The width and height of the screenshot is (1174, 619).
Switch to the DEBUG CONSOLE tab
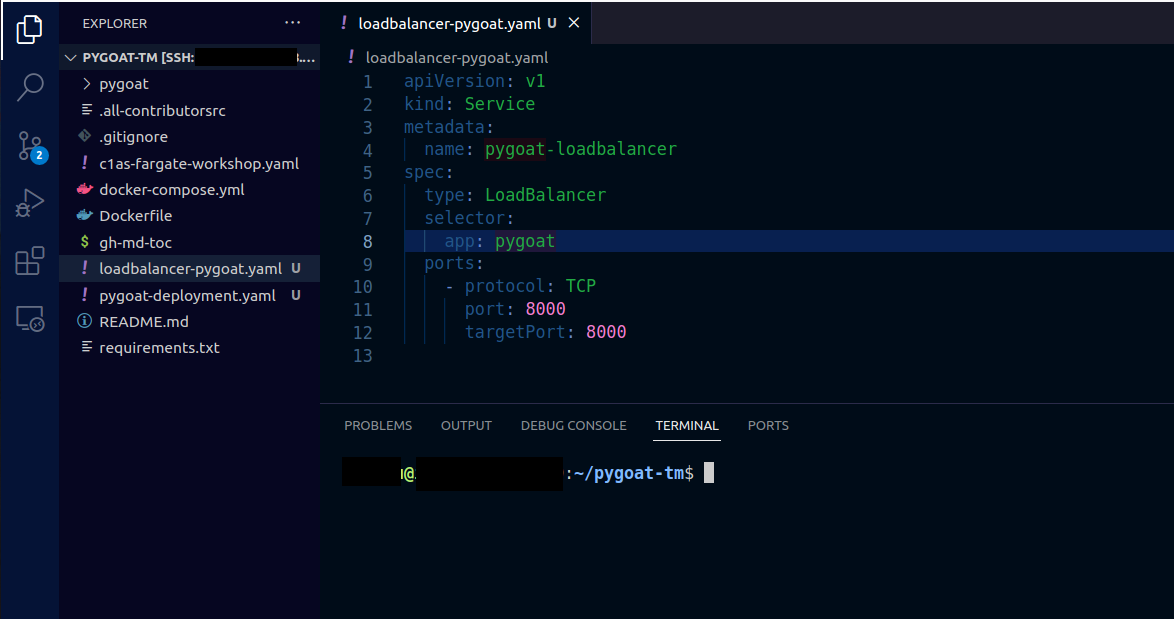[574, 425]
